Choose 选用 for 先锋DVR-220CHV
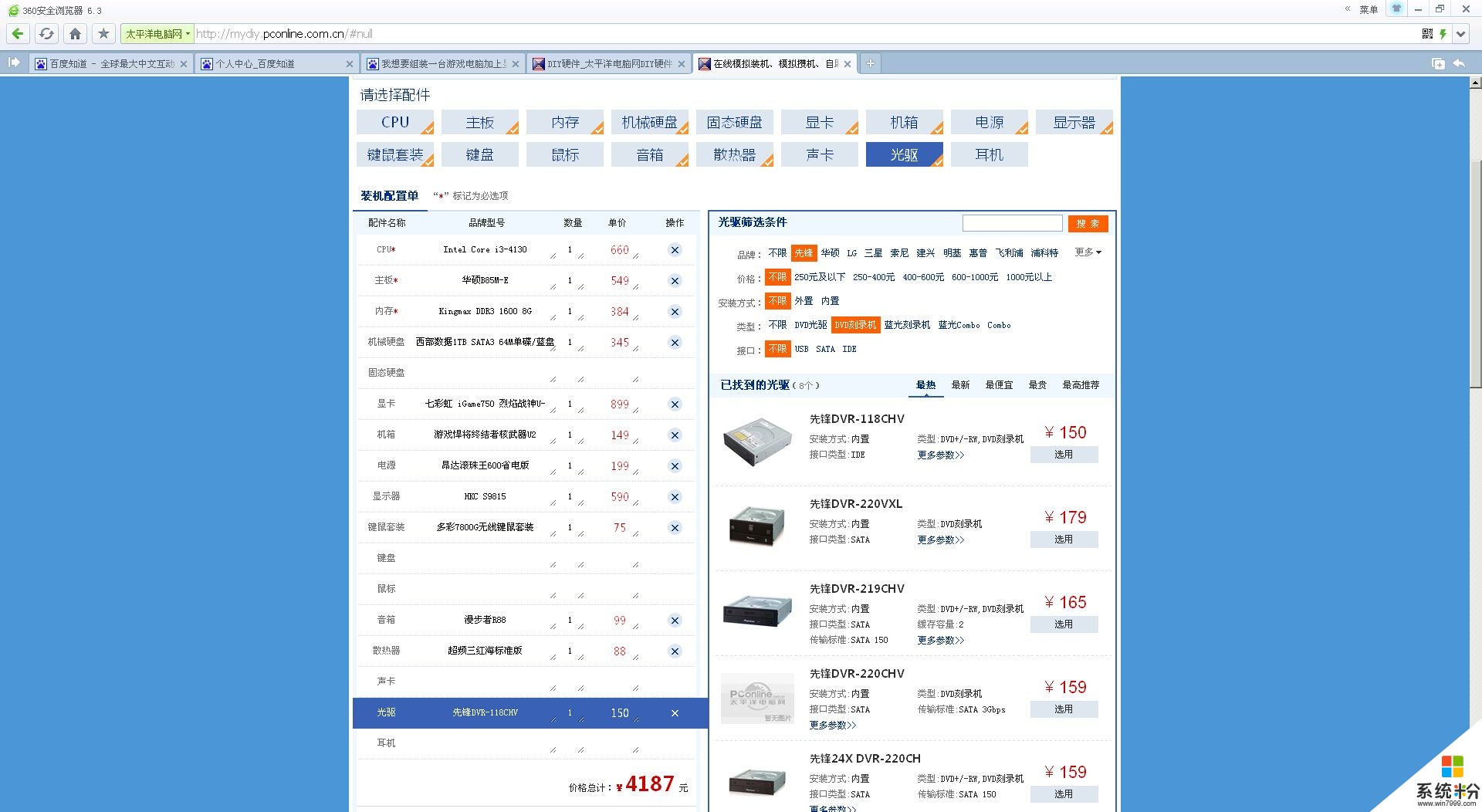The width and height of the screenshot is (1482, 812). pyautogui.click(x=1064, y=709)
